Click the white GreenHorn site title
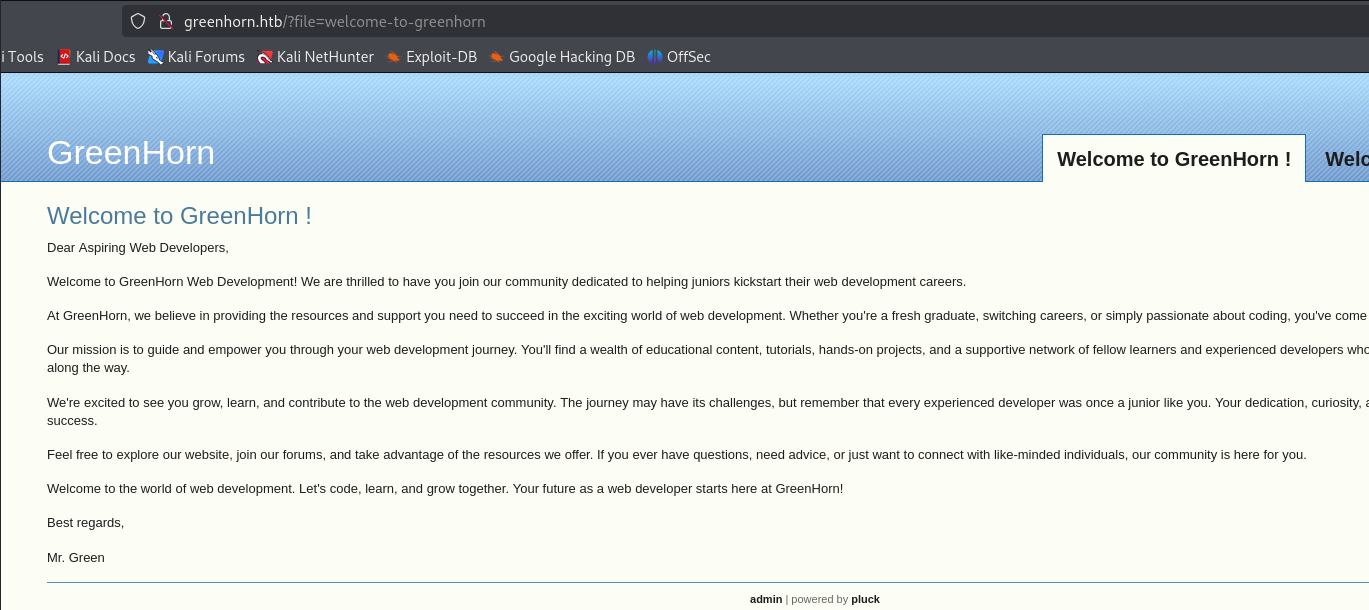 (x=131, y=153)
